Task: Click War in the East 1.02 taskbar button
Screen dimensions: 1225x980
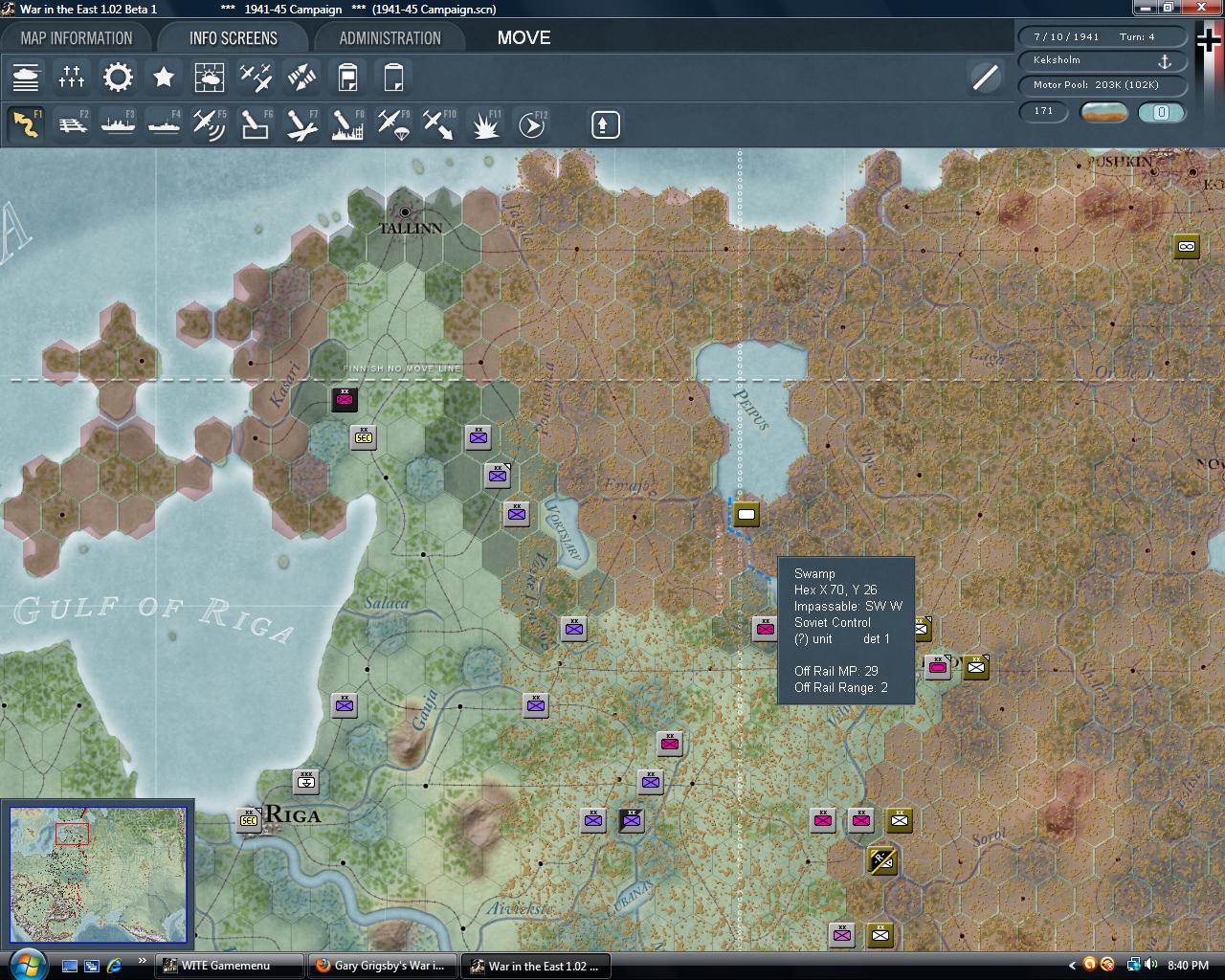Action: [536, 966]
